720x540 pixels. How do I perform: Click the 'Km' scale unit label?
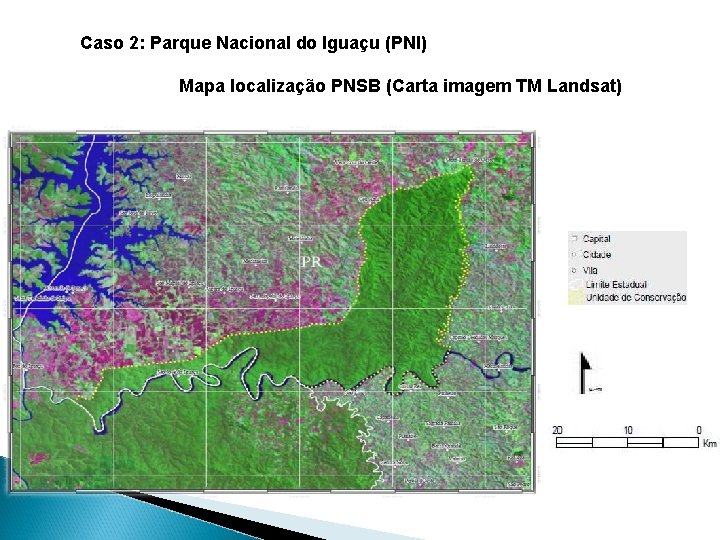[709, 443]
